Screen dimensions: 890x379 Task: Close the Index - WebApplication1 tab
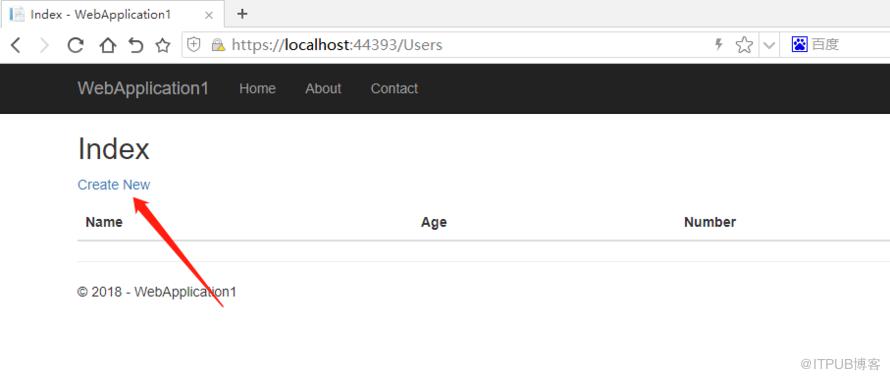208,15
